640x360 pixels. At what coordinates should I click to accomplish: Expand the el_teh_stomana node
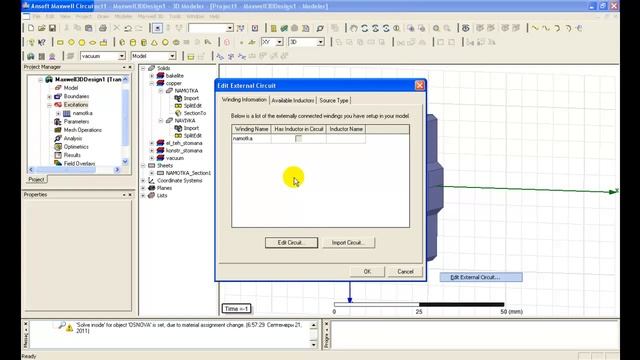152,143
